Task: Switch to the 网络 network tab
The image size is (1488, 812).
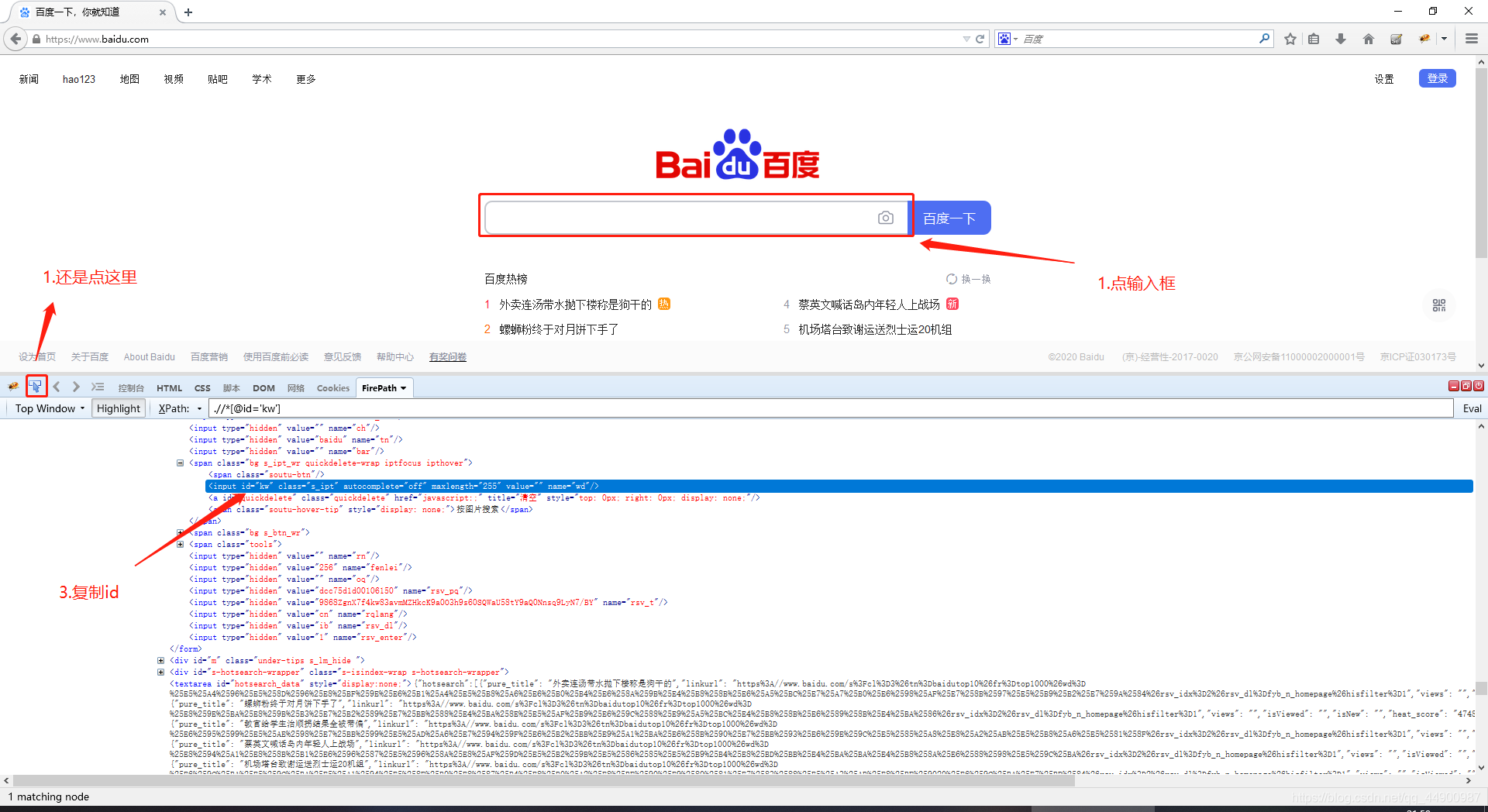Action: click(x=296, y=388)
